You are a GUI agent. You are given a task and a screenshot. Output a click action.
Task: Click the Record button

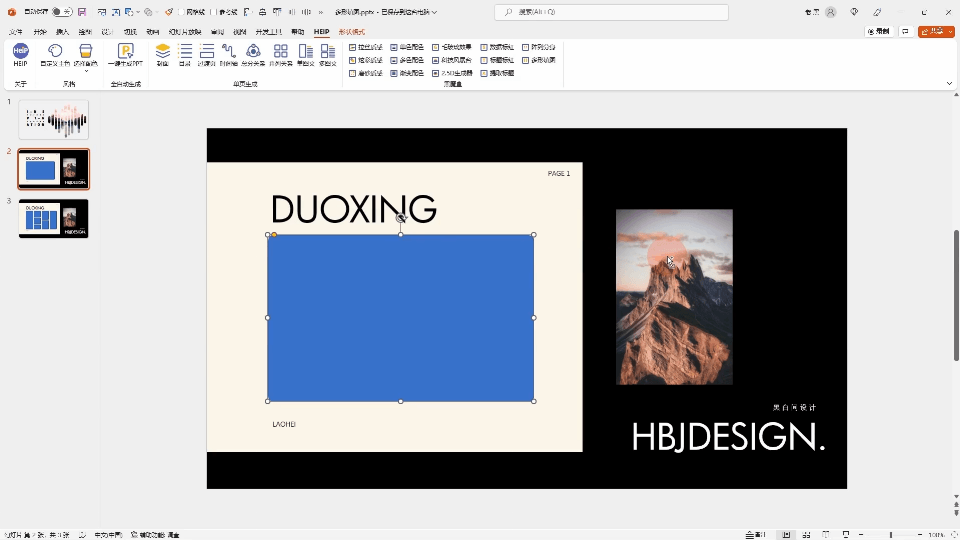879,32
